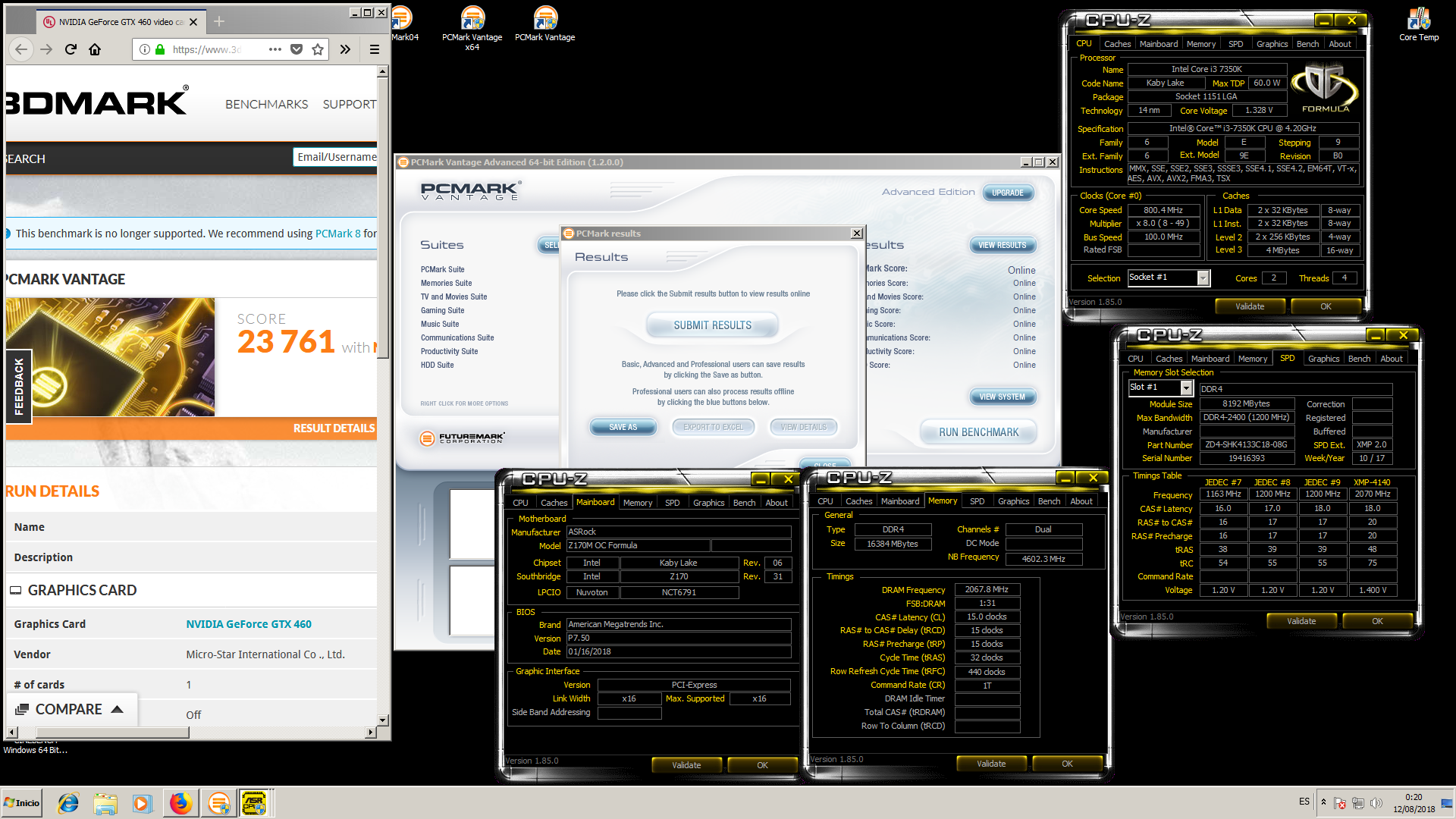Select HDD Suite in Suites list
This screenshot has width=1456, height=819.
pos(437,365)
